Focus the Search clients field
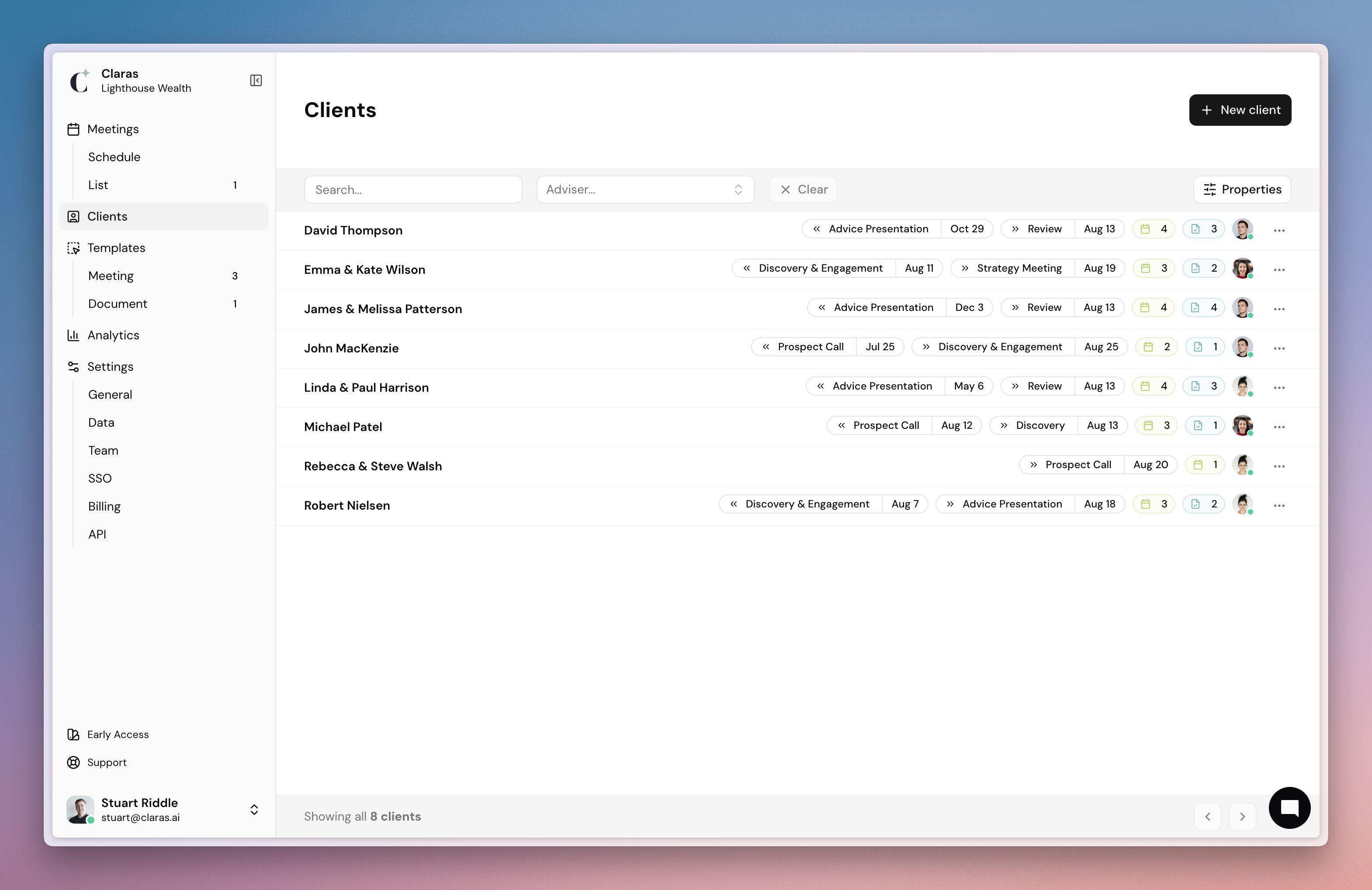 coord(413,190)
